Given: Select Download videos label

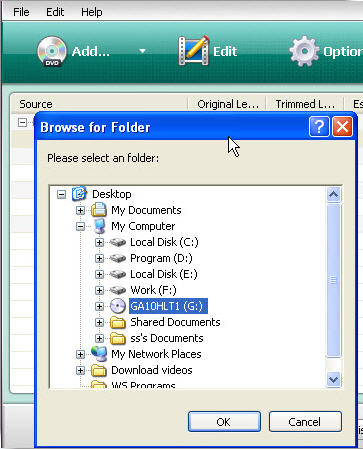Looking at the screenshot, I should click(x=152, y=370).
